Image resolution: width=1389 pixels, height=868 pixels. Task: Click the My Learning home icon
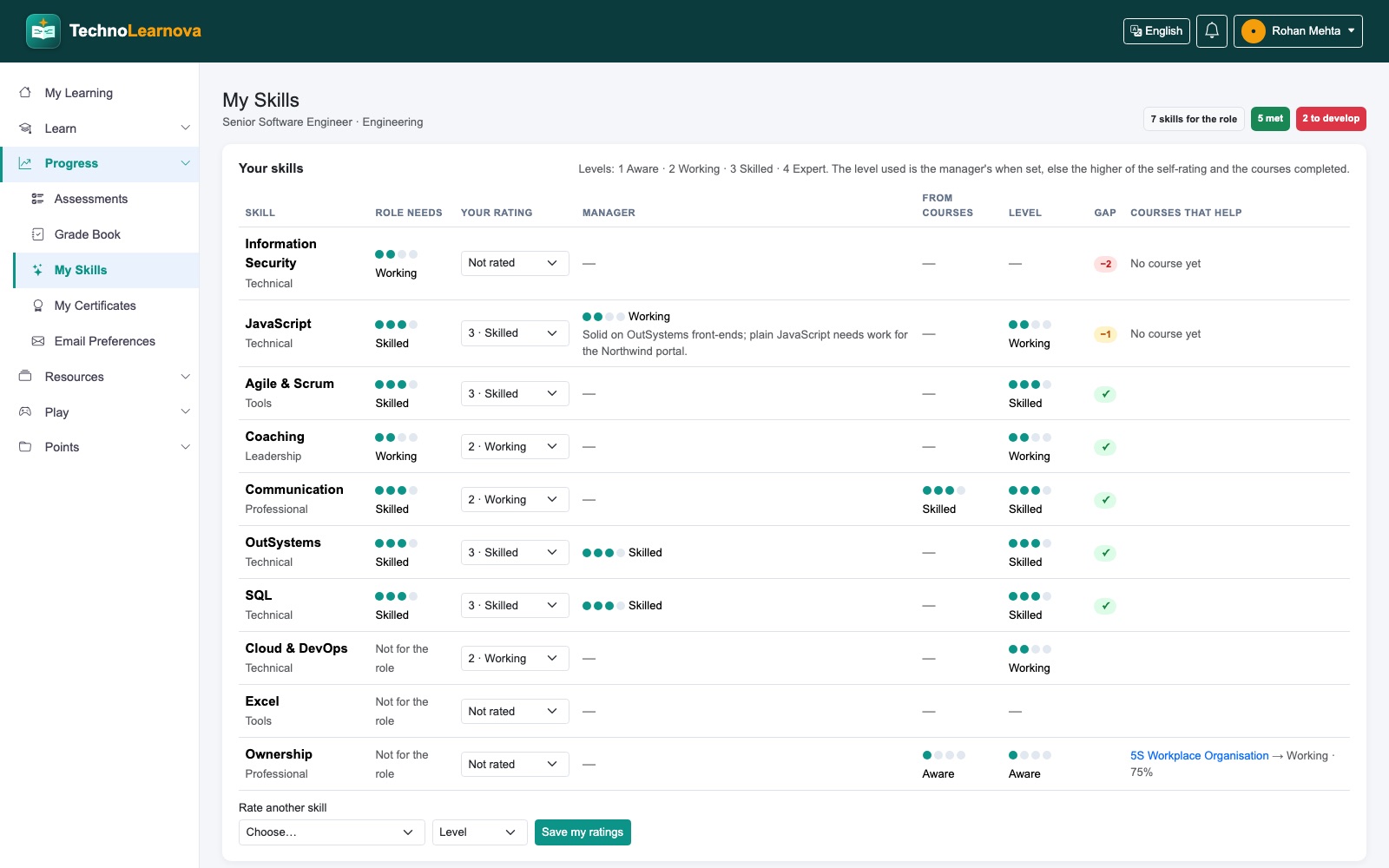pos(25,93)
